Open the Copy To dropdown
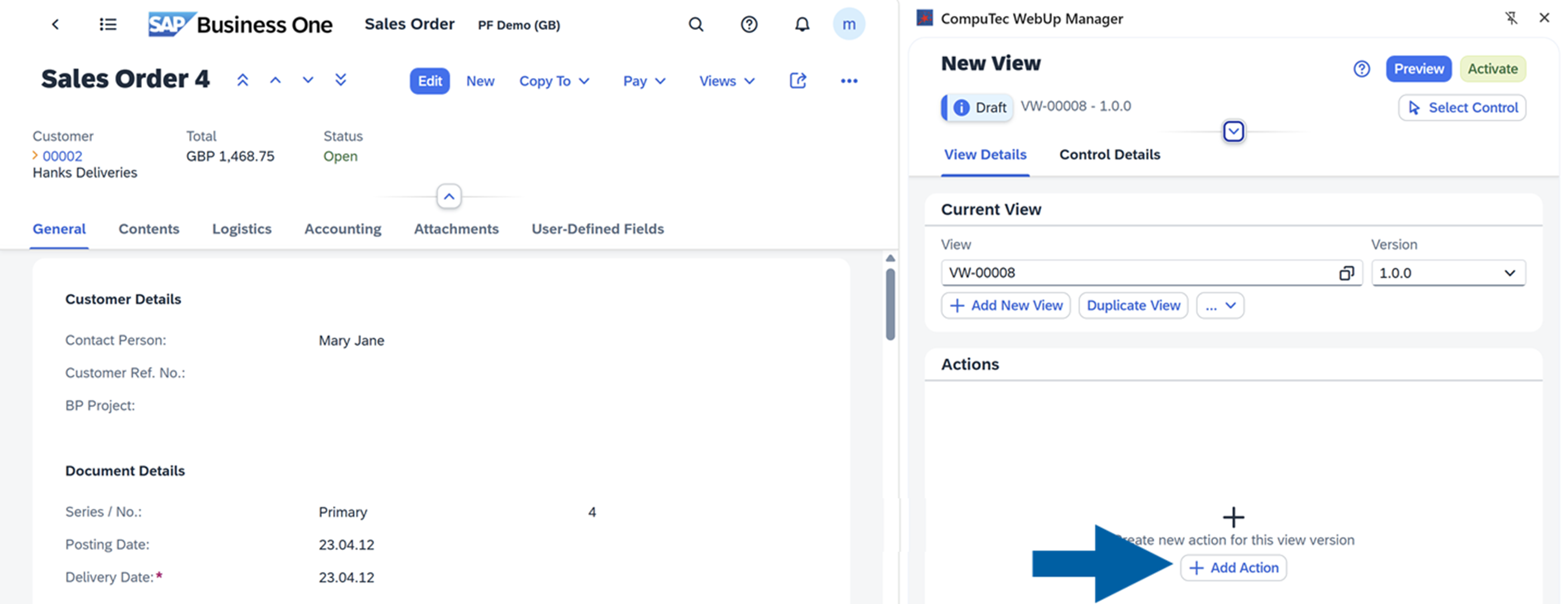The height and width of the screenshot is (604, 1568). pos(555,81)
